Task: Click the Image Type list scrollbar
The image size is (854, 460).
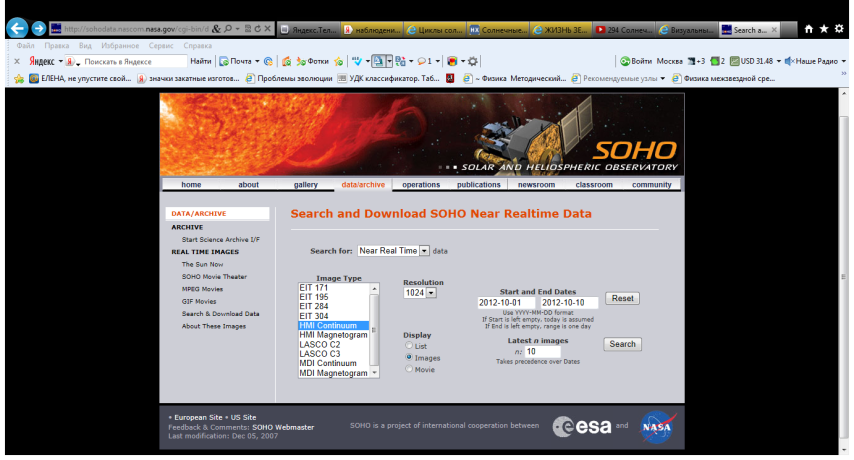Action: click(x=374, y=330)
